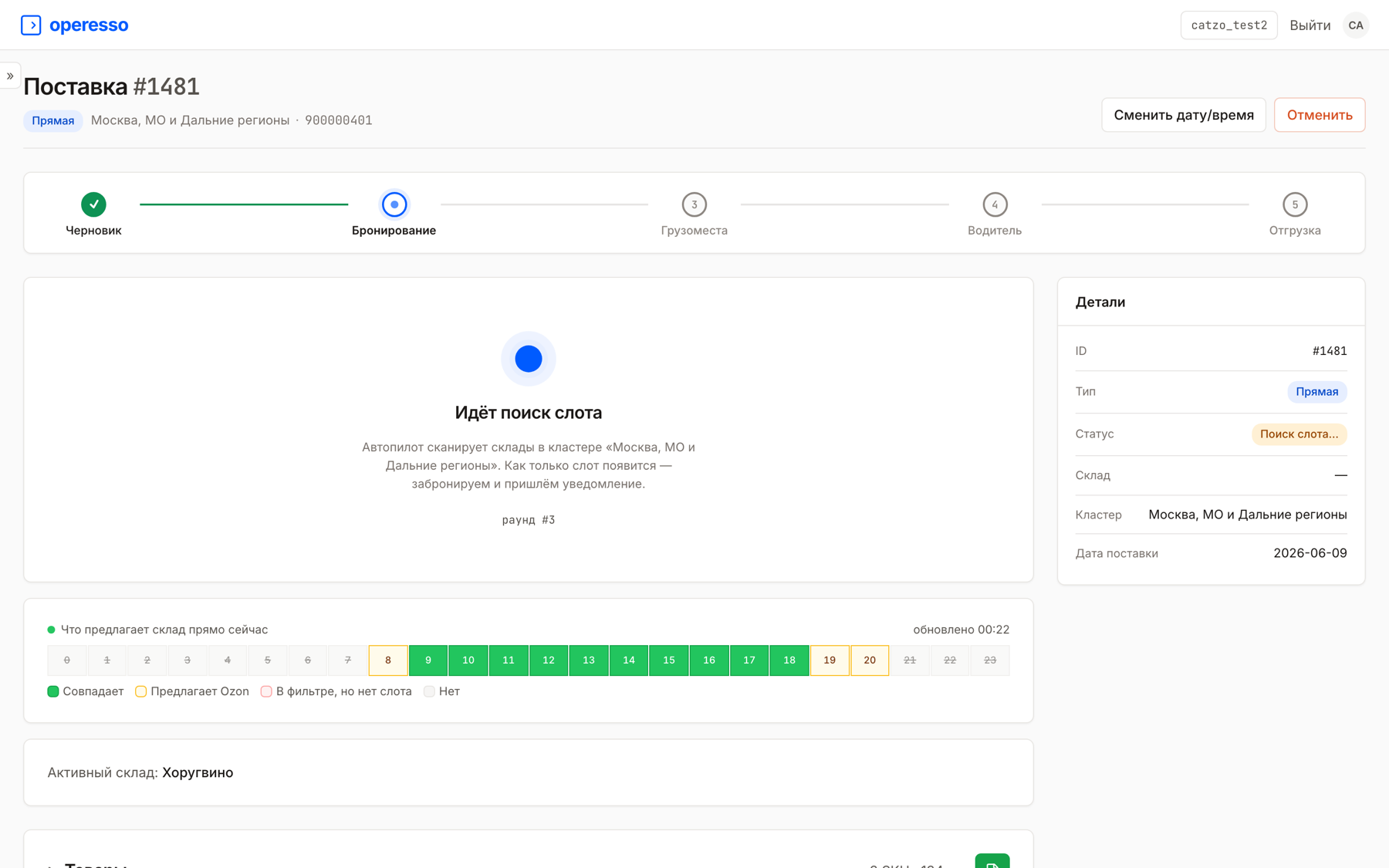Click unavailable hour slot 2

click(x=147, y=660)
